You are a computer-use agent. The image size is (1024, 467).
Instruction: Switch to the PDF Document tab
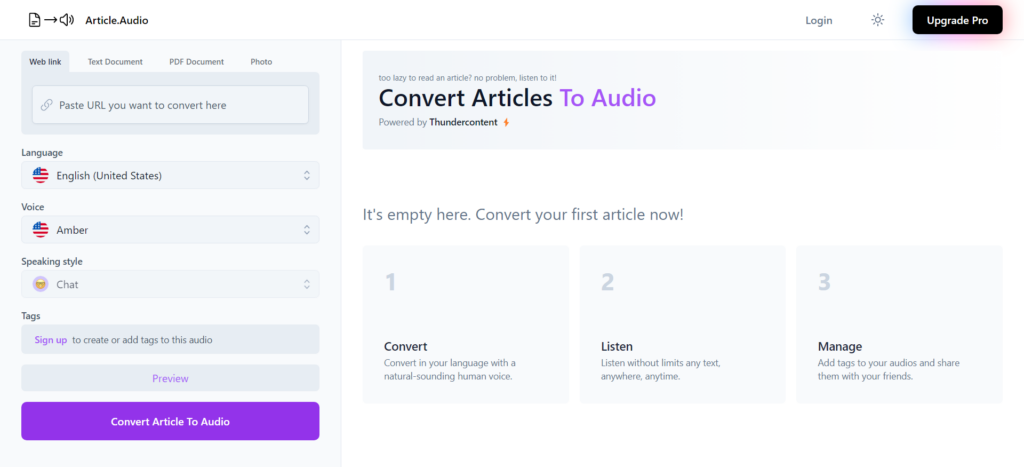coord(195,62)
